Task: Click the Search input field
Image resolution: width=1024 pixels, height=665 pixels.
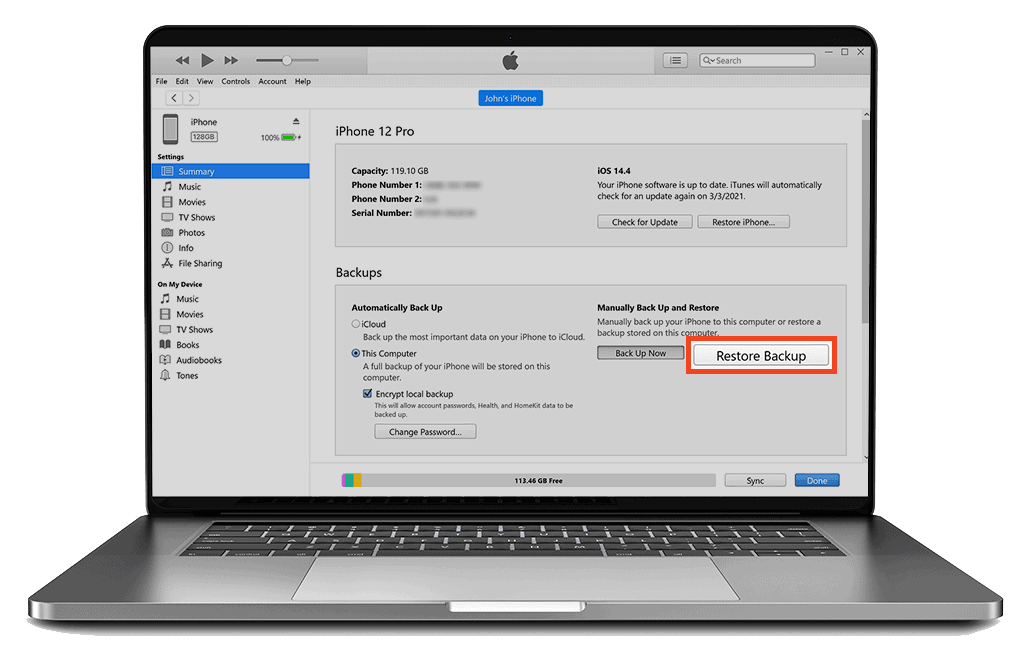Action: tap(757, 61)
